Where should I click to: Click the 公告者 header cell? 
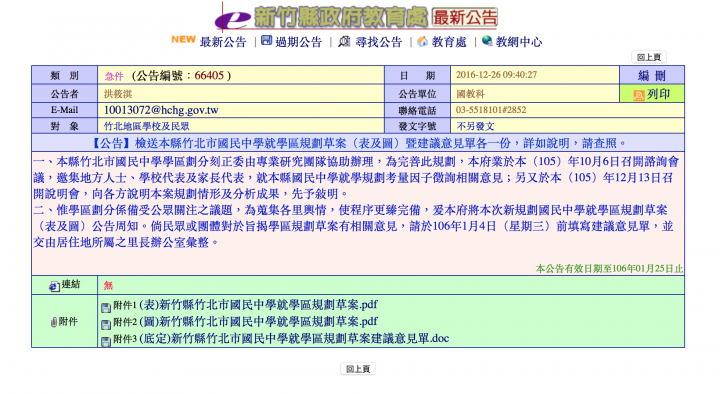pyautogui.click(x=65, y=94)
